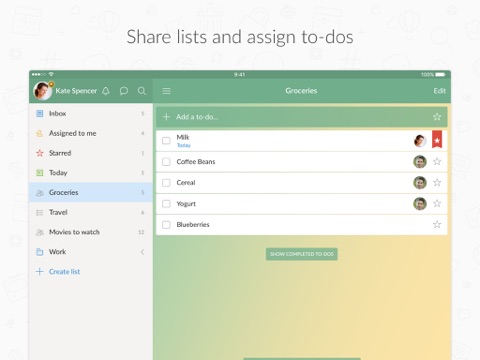This screenshot has height=360, width=480.
Task: Check off the Milk to-do
Action: [166, 141]
